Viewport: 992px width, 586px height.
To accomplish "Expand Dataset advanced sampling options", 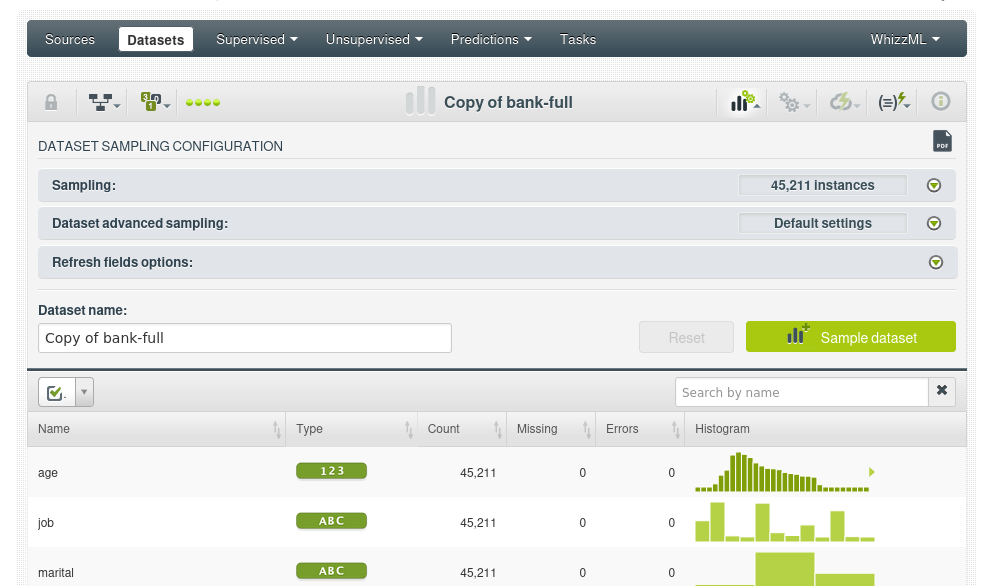I will (x=934, y=223).
